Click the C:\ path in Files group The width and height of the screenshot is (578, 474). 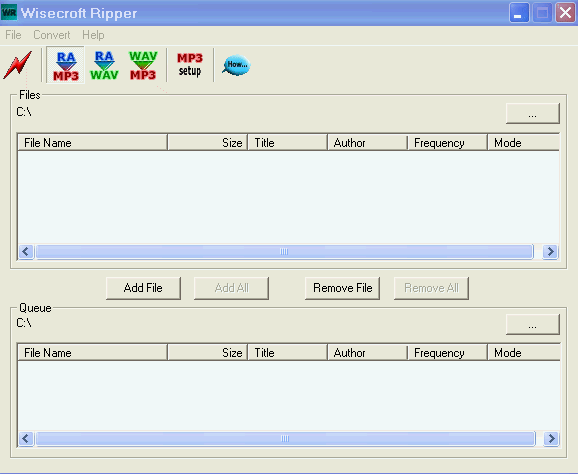pyautogui.click(x=24, y=112)
